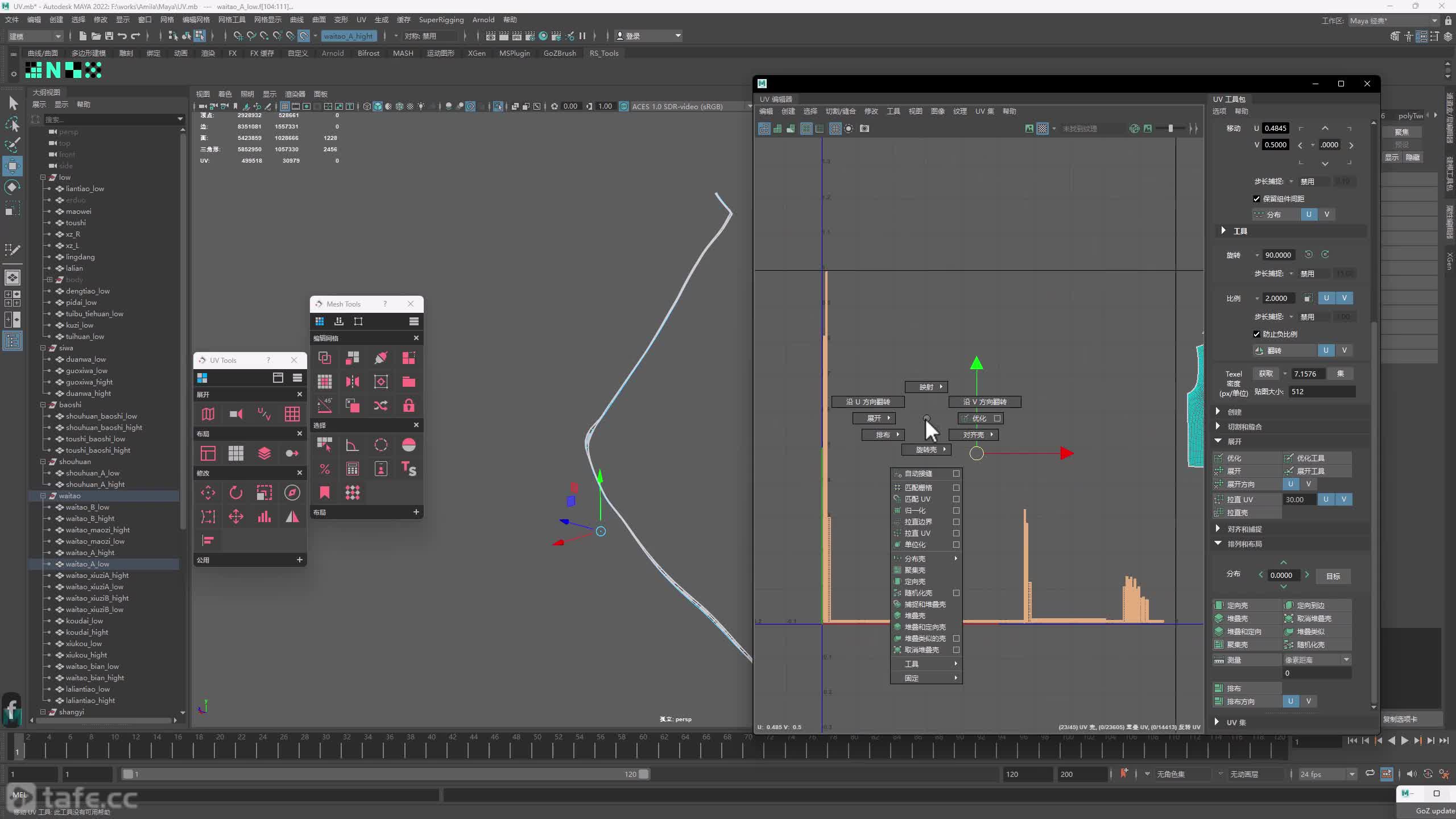Screen dimensions: 1456x819
Task: Select waitao_A_hight in outliner
Action: click(x=90, y=552)
